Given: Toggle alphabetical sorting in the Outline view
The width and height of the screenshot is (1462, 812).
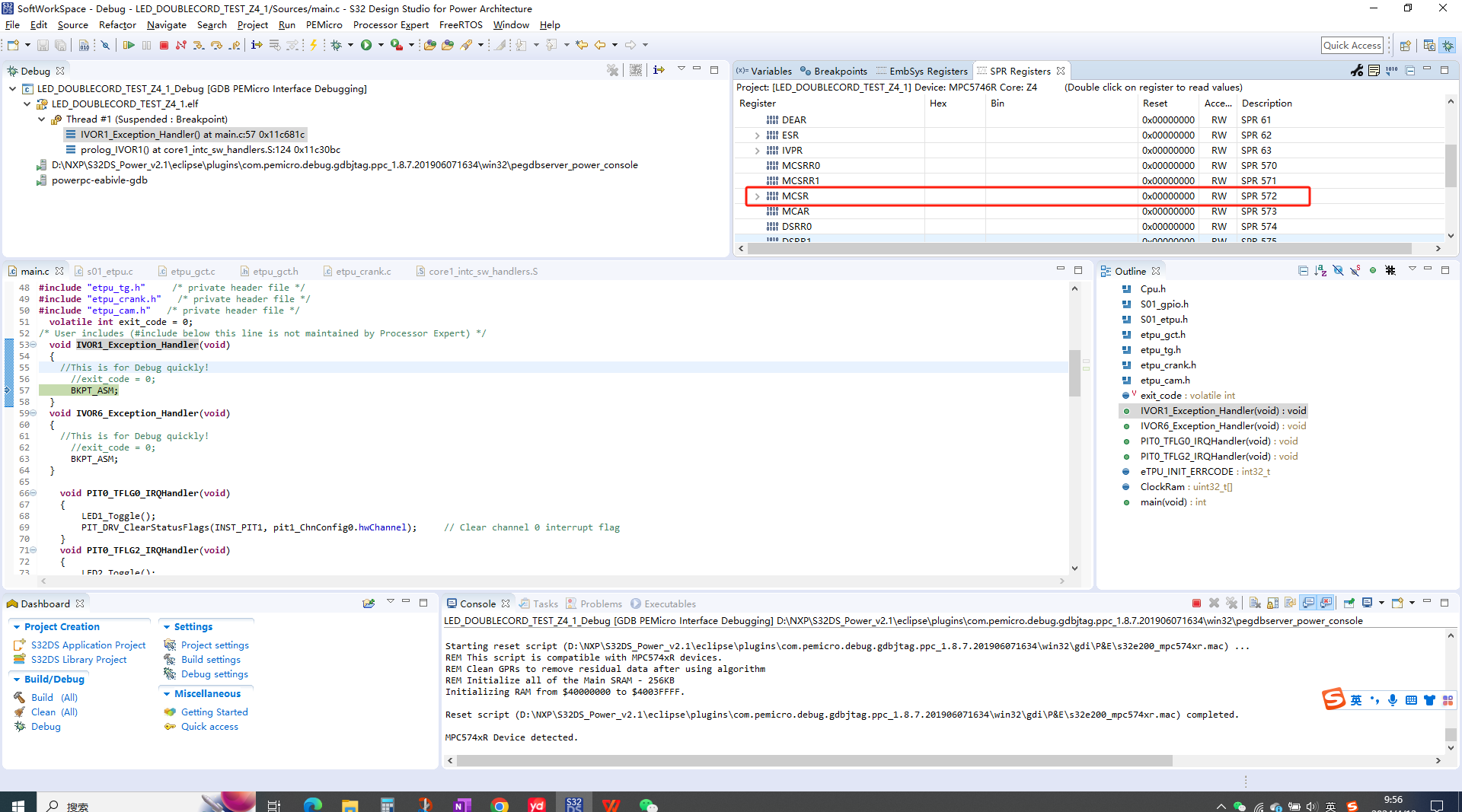Looking at the screenshot, I should click(x=1320, y=271).
